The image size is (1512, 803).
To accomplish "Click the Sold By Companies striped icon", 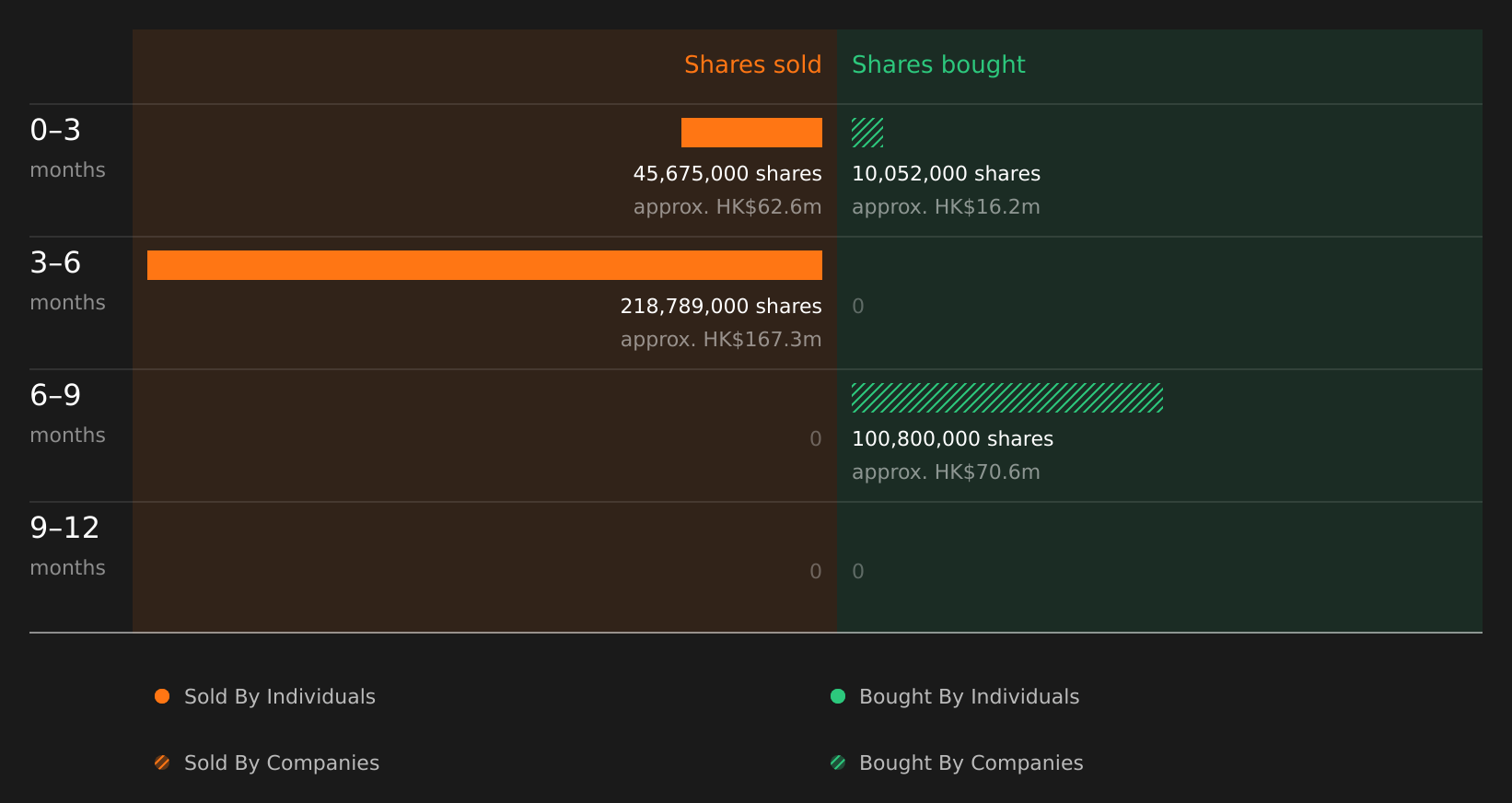I will (x=162, y=762).
